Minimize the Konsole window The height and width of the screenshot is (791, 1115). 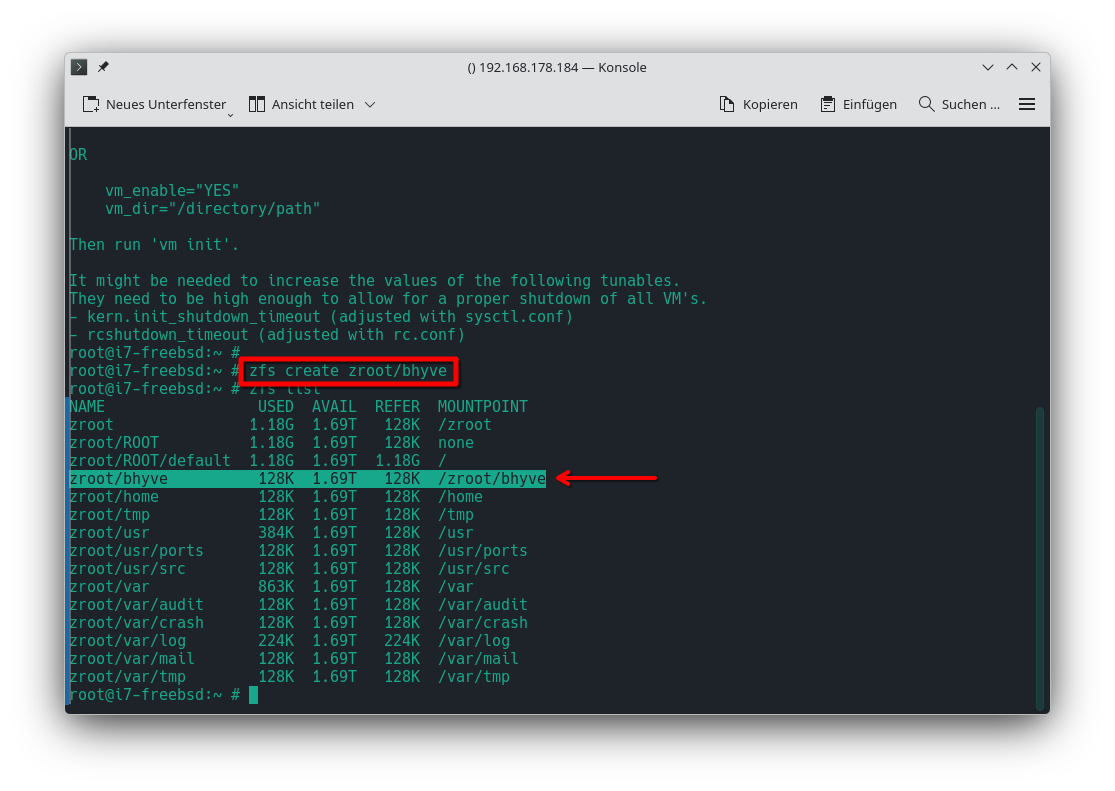click(988, 67)
